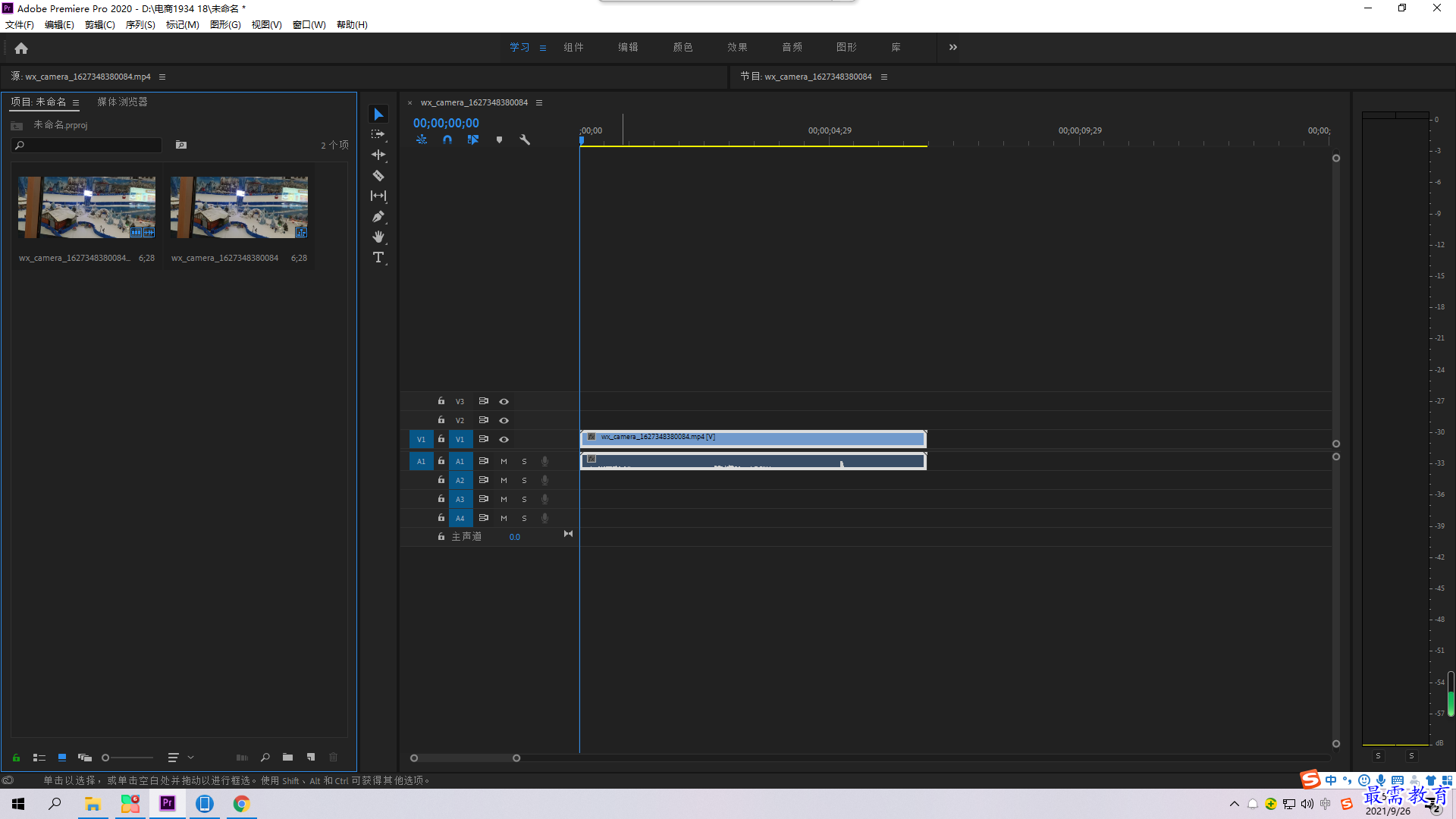Select first wx_camera clip thumbnail
This screenshot has height=819, width=1456.
(x=86, y=208)
